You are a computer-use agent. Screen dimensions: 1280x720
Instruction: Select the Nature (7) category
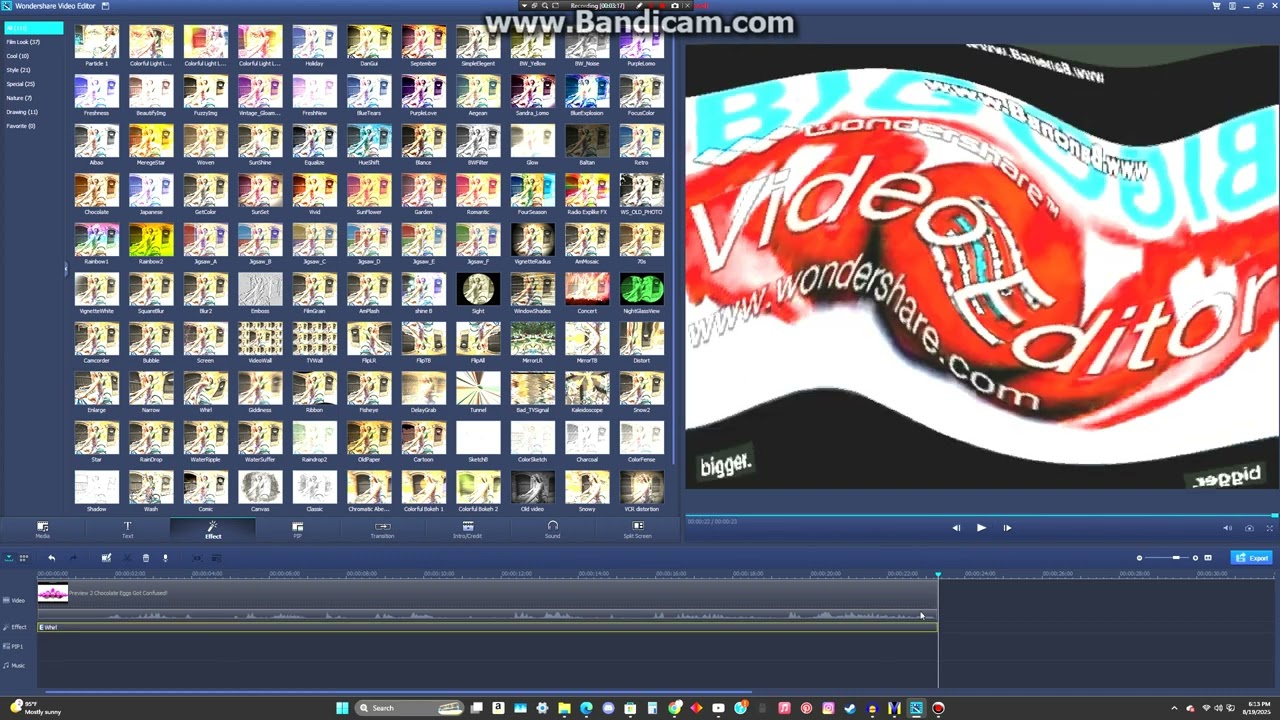tap(32, 98)
